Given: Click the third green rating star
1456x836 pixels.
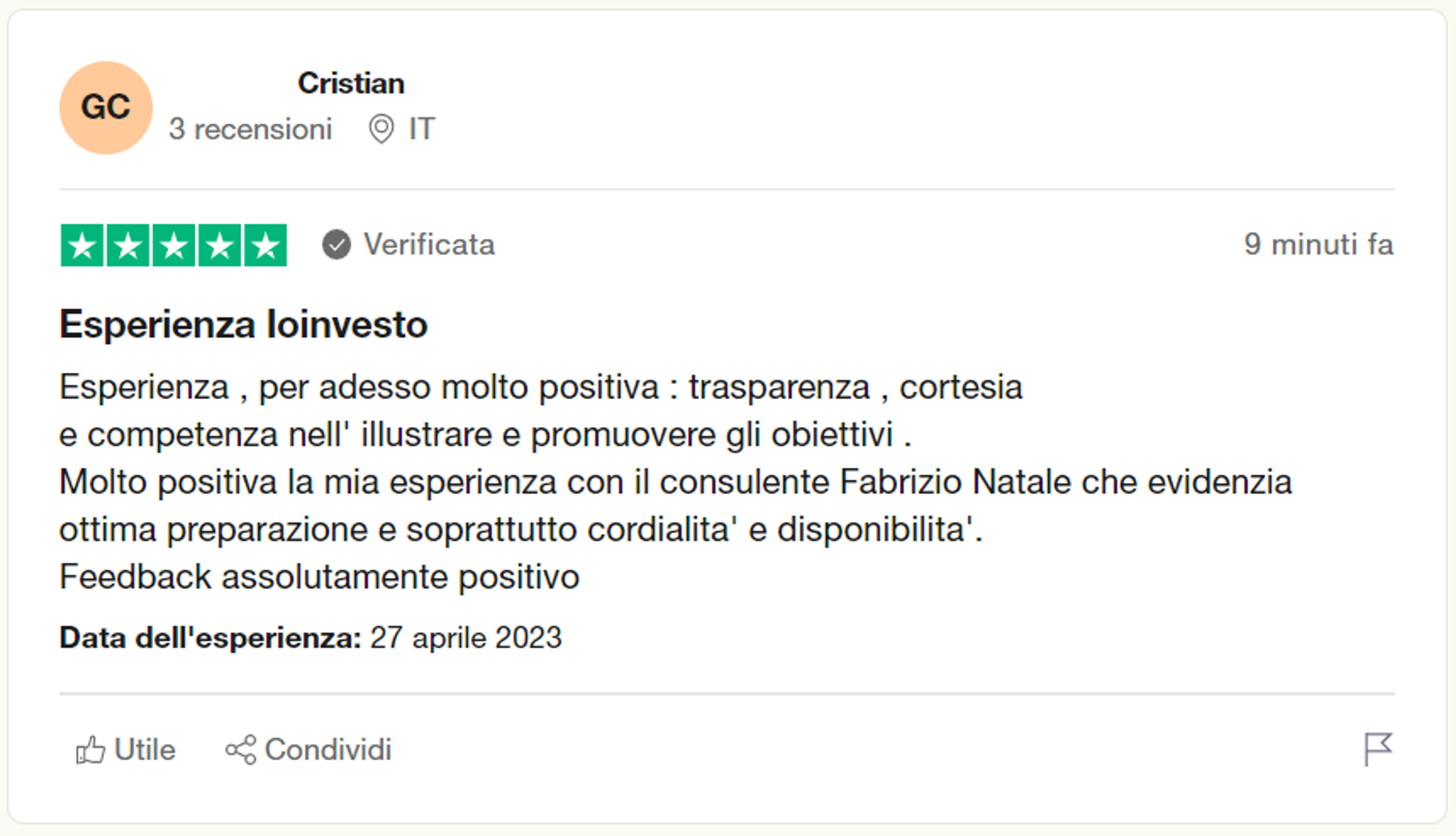Looking at the screenshot, I should click(174, 245).
